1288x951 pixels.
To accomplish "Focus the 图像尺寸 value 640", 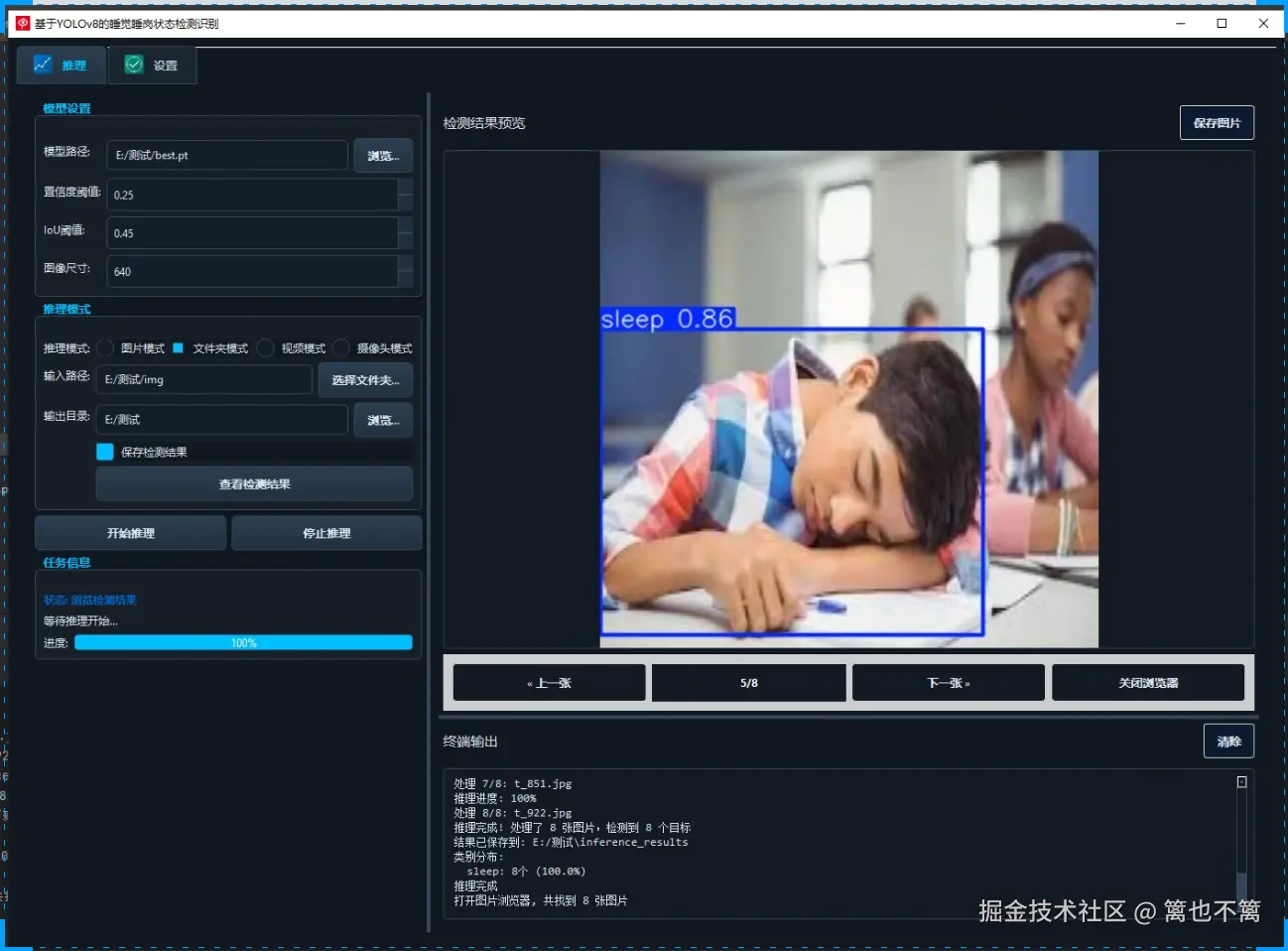I will 252,271.
